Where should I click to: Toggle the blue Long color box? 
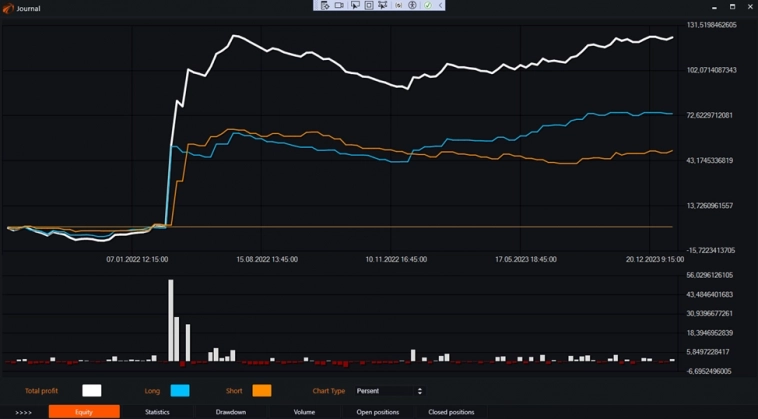[x=180, y=391]
